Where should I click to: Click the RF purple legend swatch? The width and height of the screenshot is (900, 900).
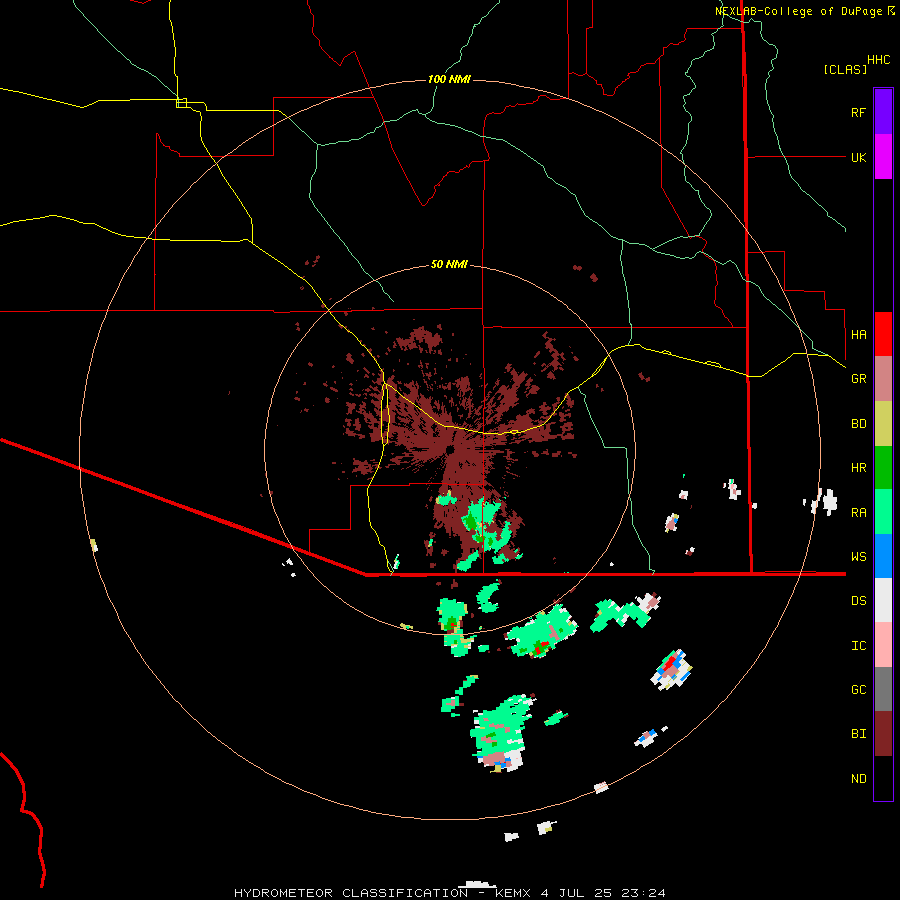click(883, 112)
